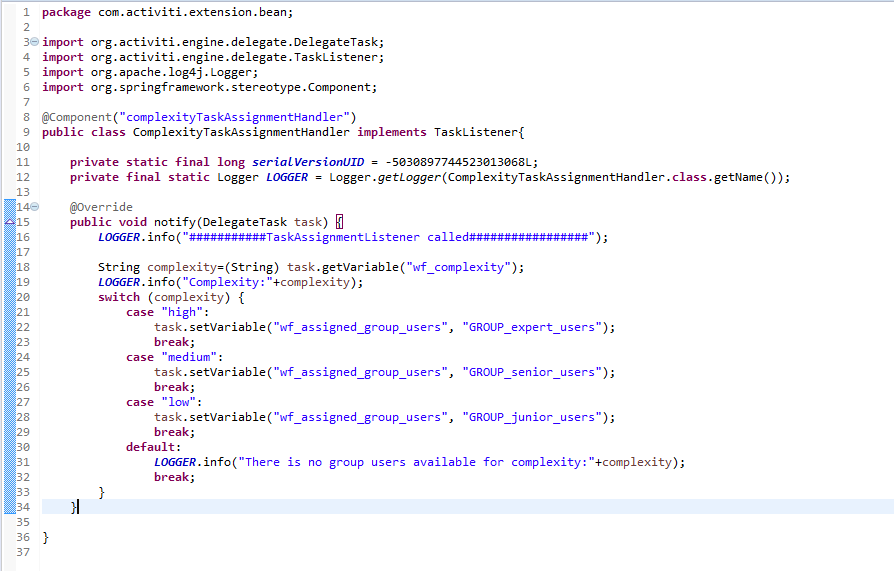The height and width of the screenshot is (571, 894).
Task: Click the package declaration 'com.activiti.extension.bean'
Action: [192, 12]
